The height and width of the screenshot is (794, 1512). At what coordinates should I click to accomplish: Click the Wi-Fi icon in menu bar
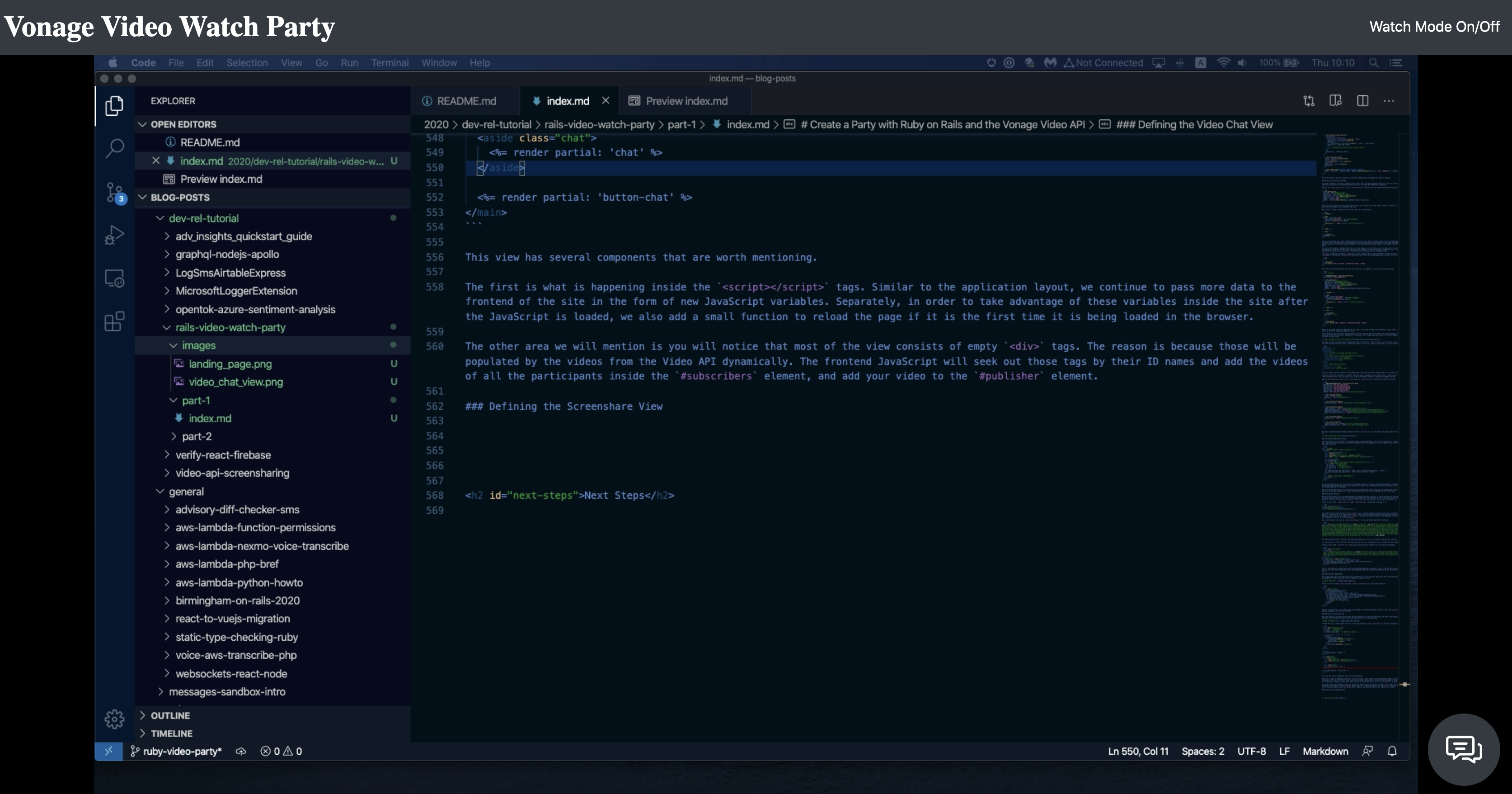point(1223,63)
